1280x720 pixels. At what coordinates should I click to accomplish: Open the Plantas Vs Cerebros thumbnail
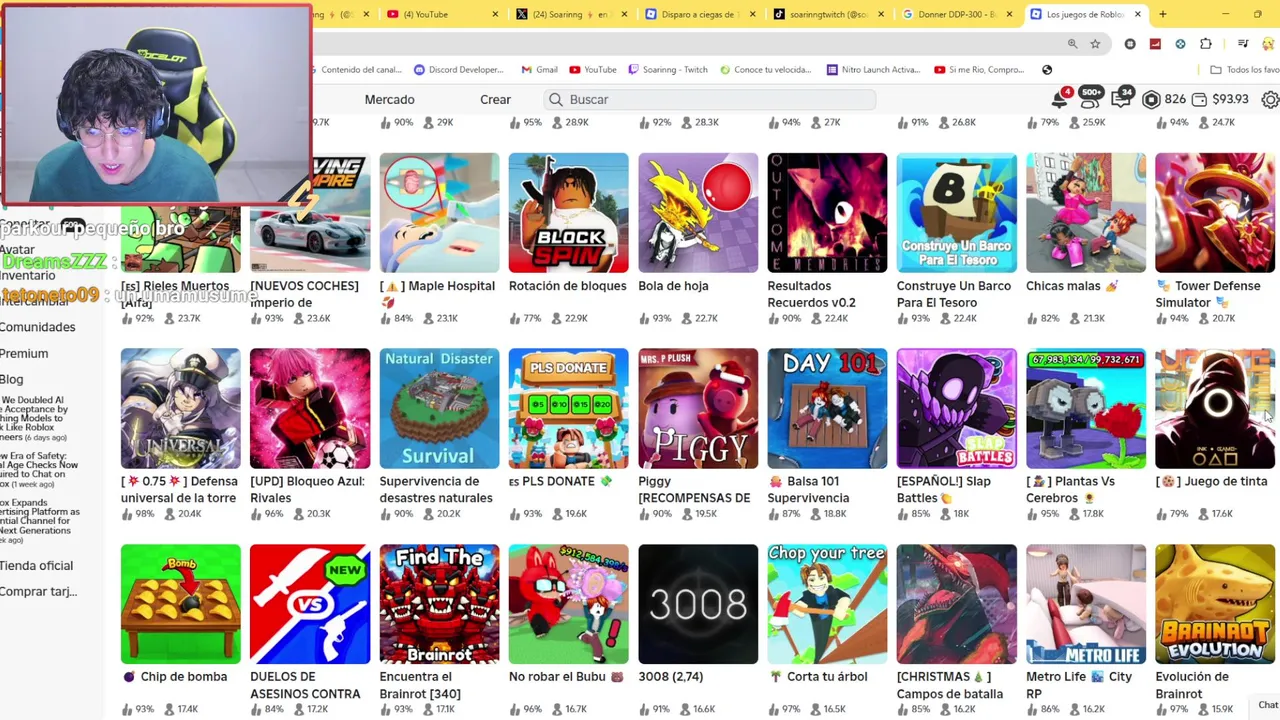[x=1086, y=408]
